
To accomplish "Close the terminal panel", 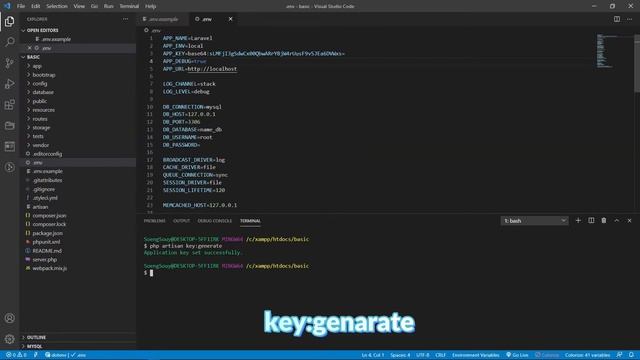I will coord(629,220).
